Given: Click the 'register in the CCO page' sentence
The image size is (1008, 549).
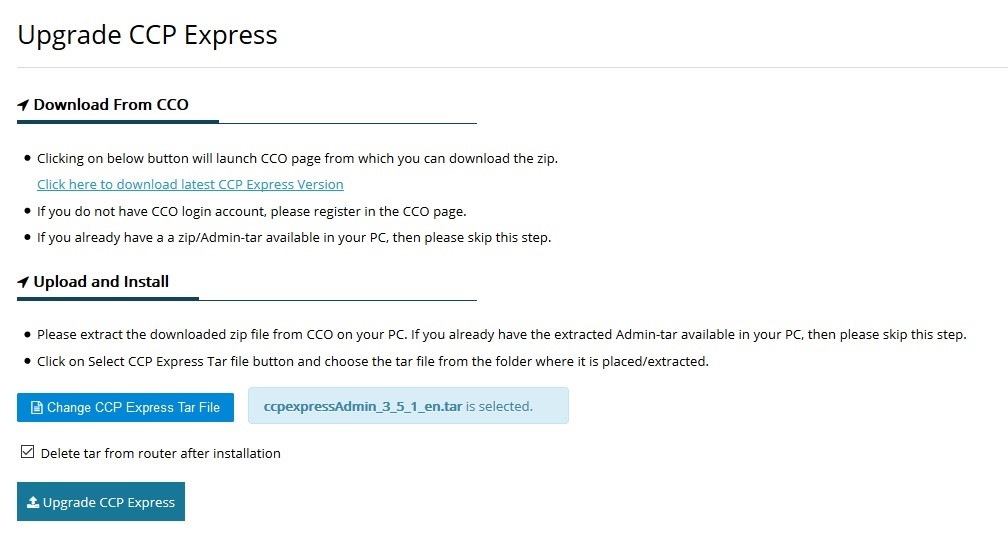Looking at the screenshot, I should tap(251, 212).
